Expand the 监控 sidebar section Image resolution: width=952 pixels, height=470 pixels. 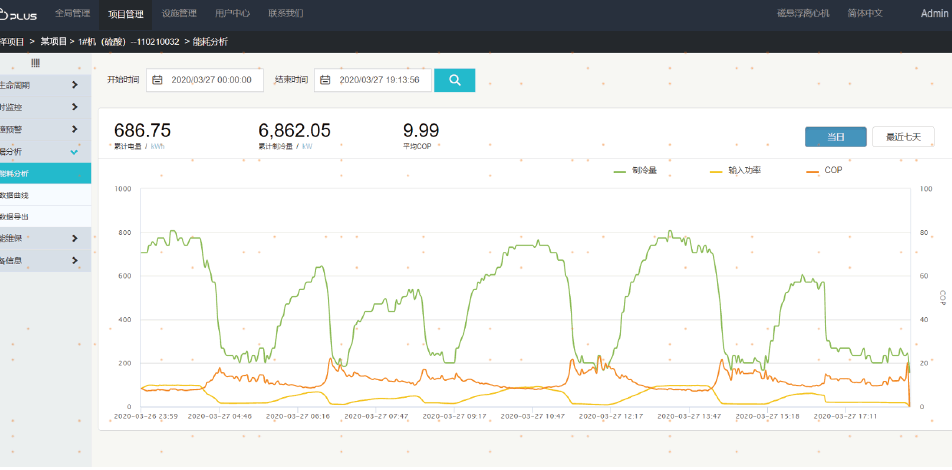click(75, 107)
